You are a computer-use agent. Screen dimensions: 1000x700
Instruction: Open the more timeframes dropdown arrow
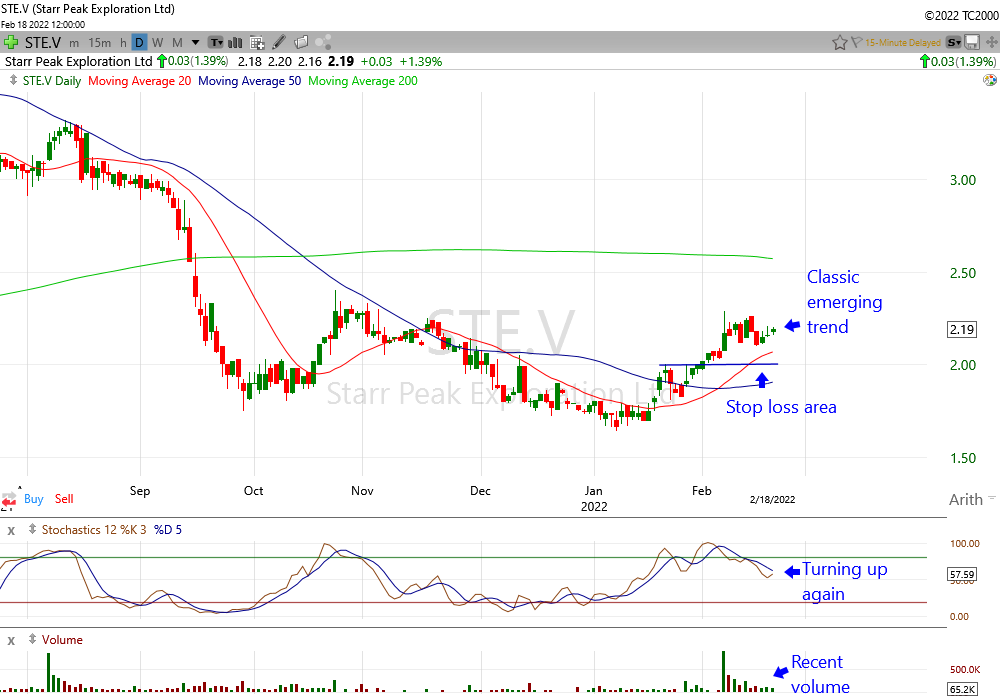pos(195,43)
